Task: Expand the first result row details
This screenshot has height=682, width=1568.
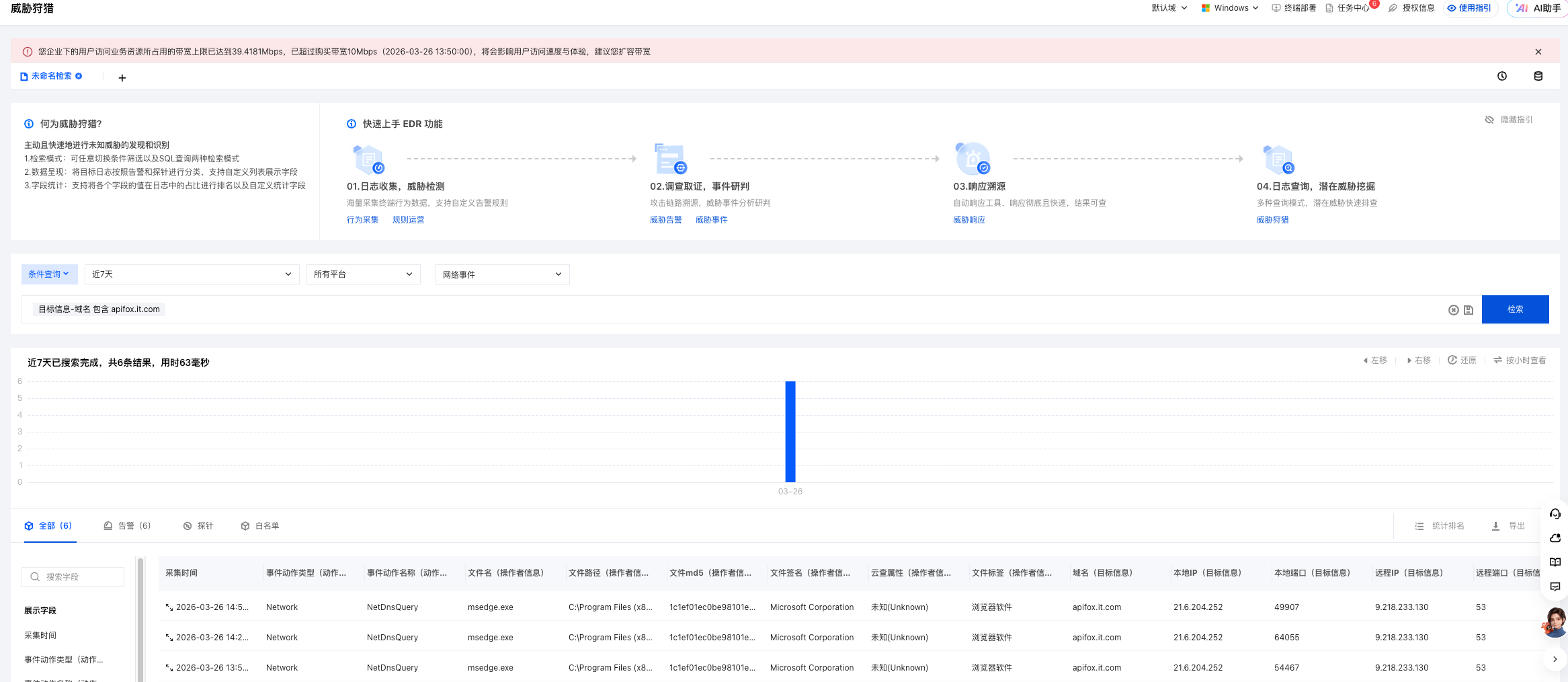Action: 169,607
